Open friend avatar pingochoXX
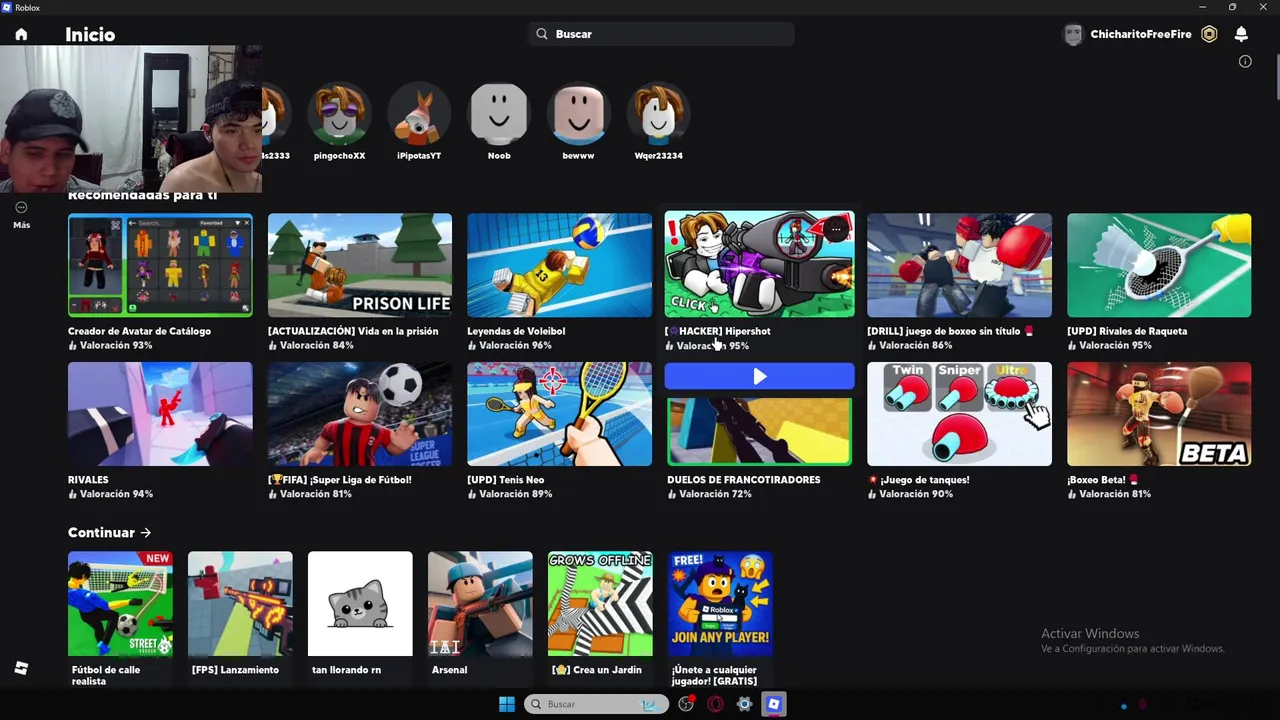The width and height of the screenshot is (1280, 720). [x=339, y=114]
